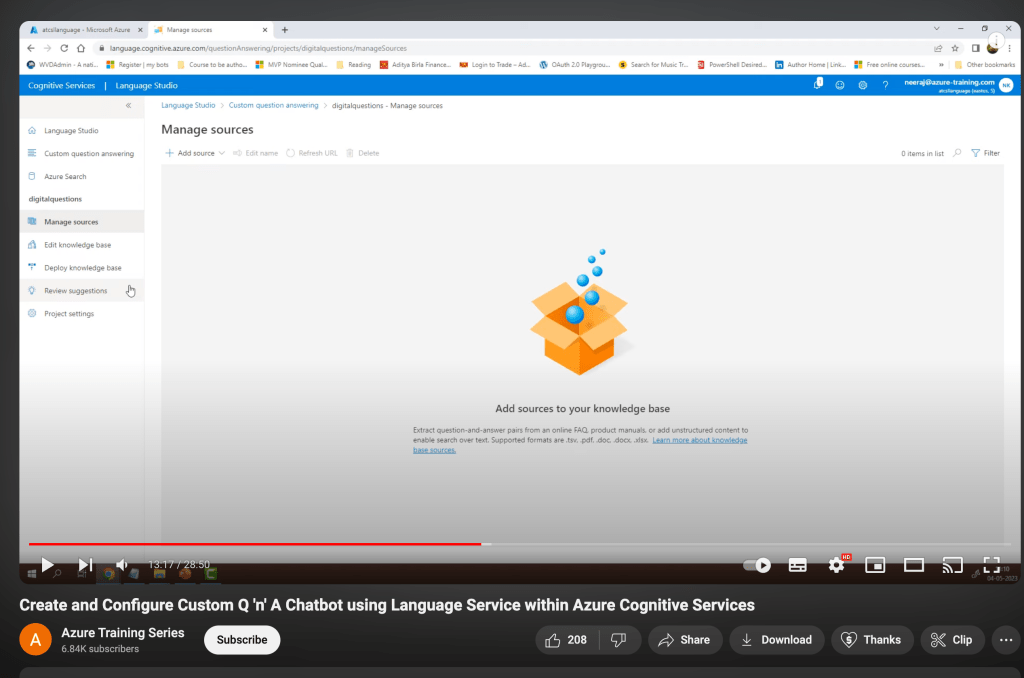Enter full screen mode
1024x678 pixels.
point(991,565)
